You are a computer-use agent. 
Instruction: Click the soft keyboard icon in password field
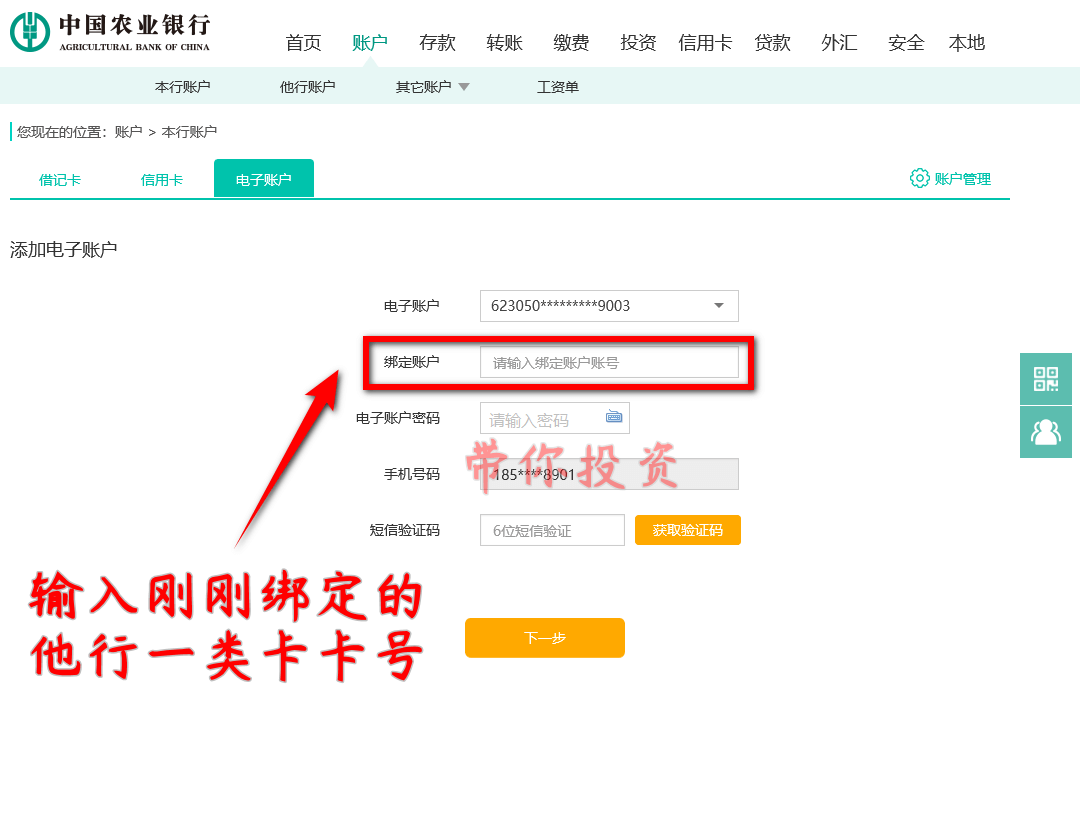pos(614,417)
